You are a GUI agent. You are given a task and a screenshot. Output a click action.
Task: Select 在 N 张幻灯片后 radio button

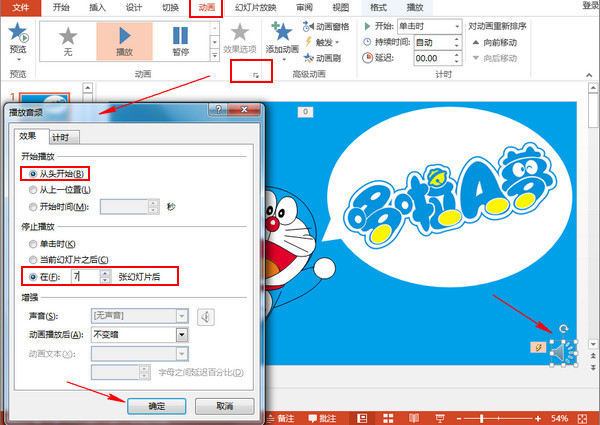33,277
